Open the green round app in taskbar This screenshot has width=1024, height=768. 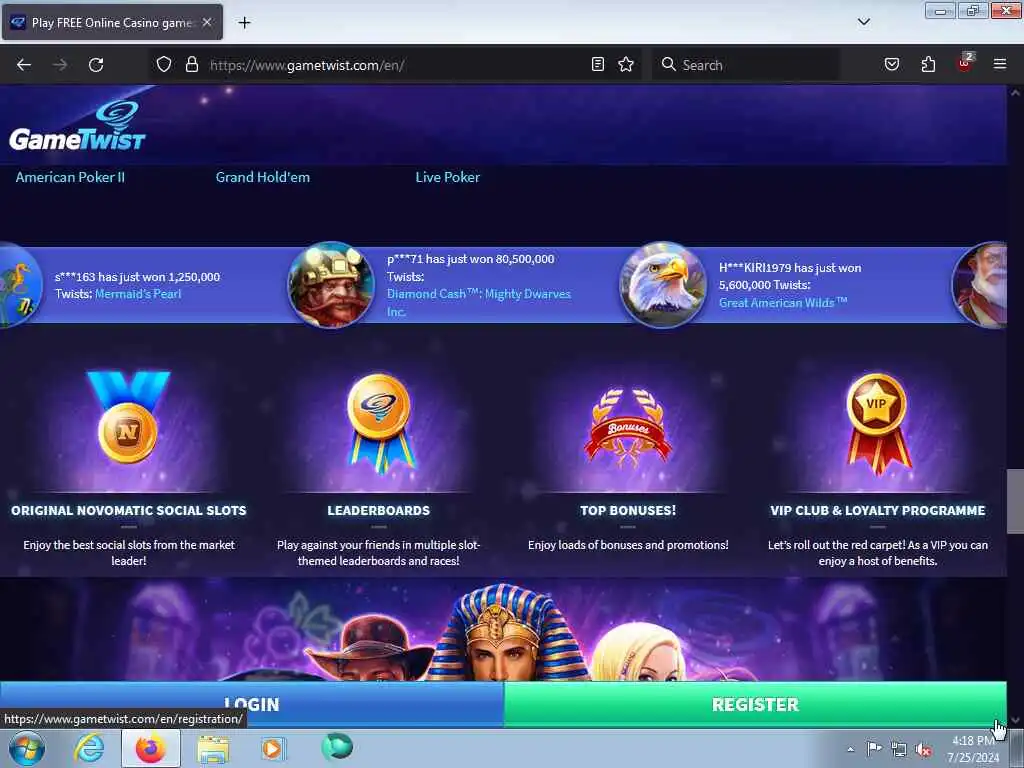(337, 747)
